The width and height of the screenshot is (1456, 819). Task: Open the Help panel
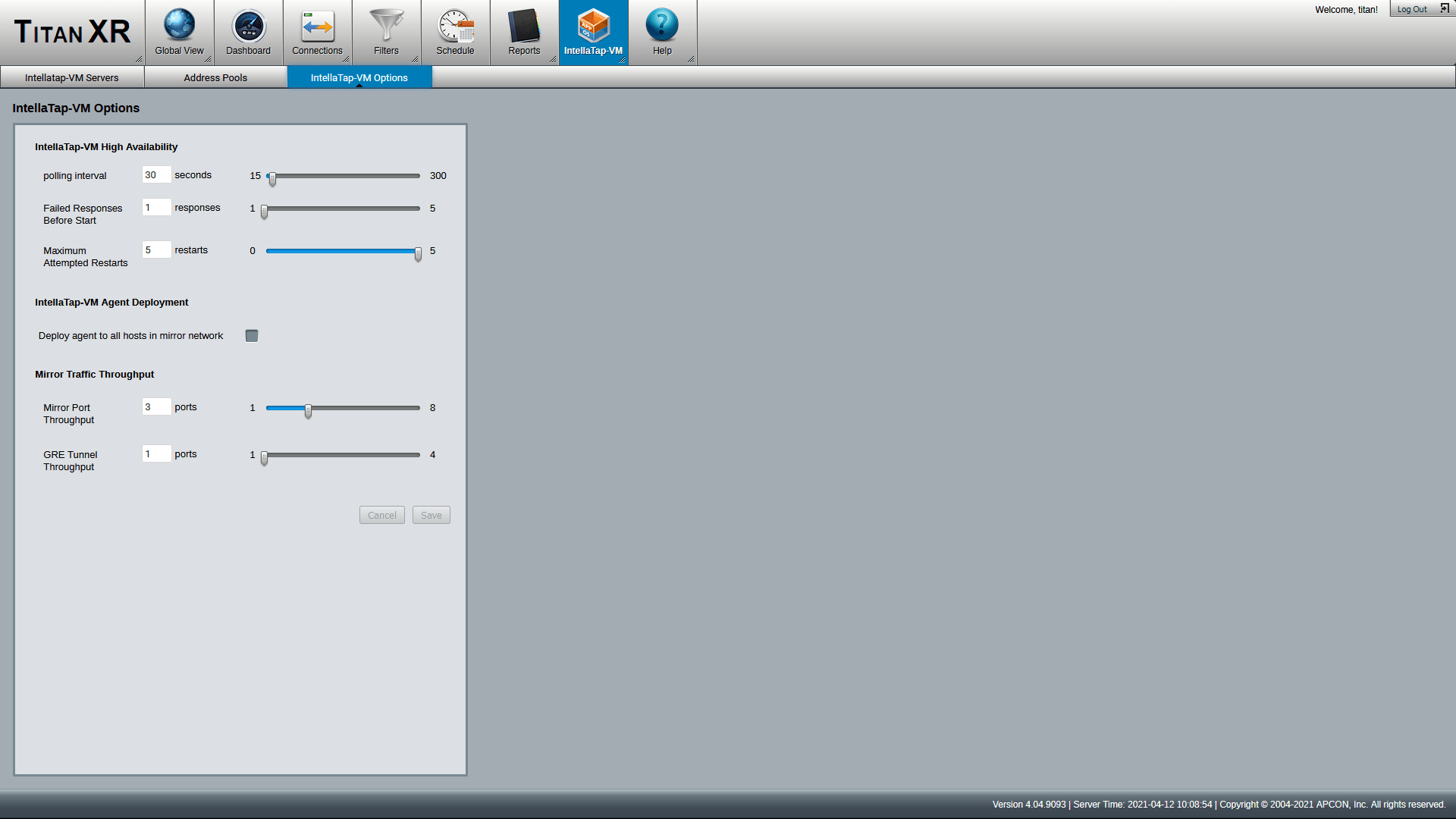[x=661, y=32]
